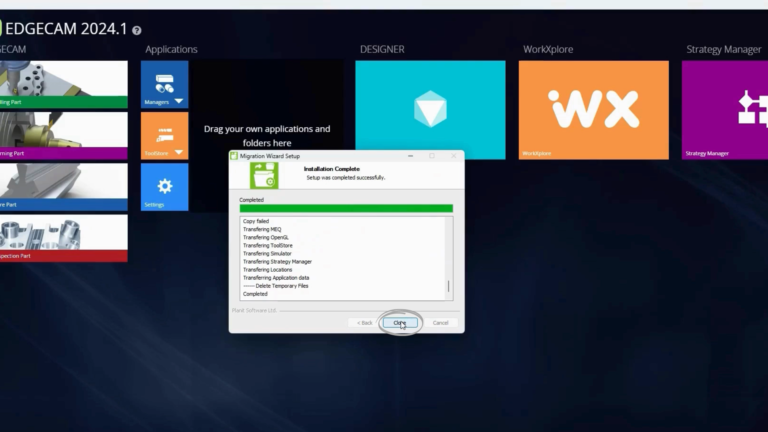This screenshot has width=768, height=432.
Task: Click the EDGECAM help question mark icon
Action: (136, 31)
